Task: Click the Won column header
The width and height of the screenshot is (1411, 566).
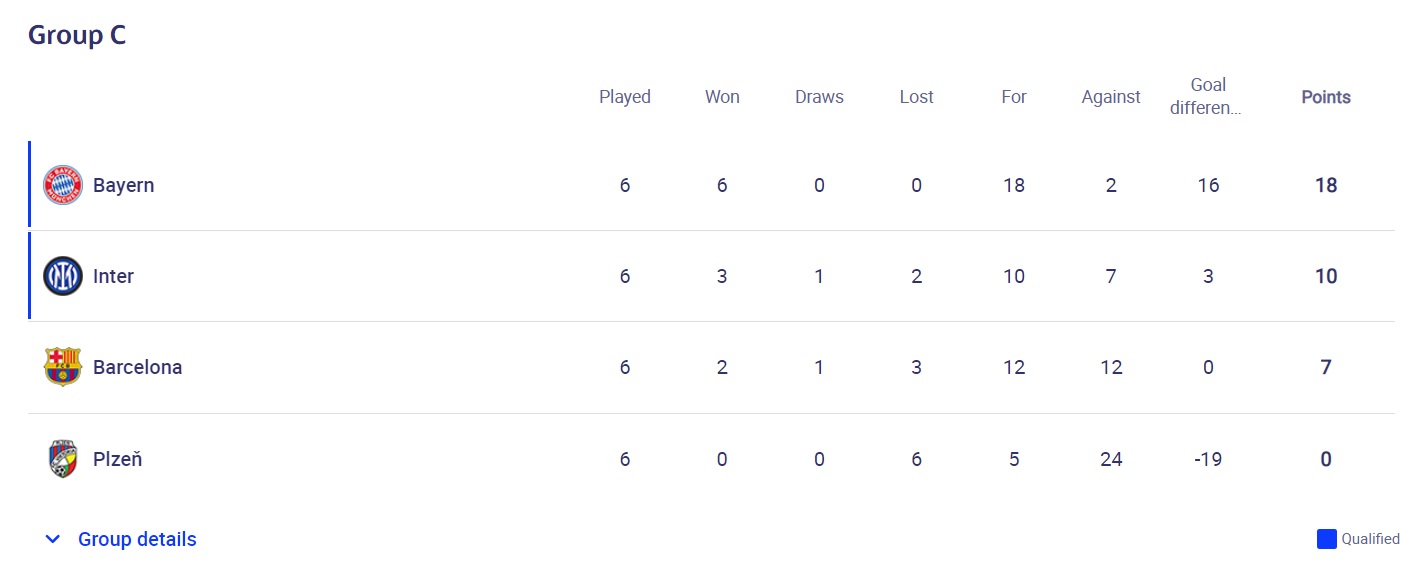Action: pos(722,97)
